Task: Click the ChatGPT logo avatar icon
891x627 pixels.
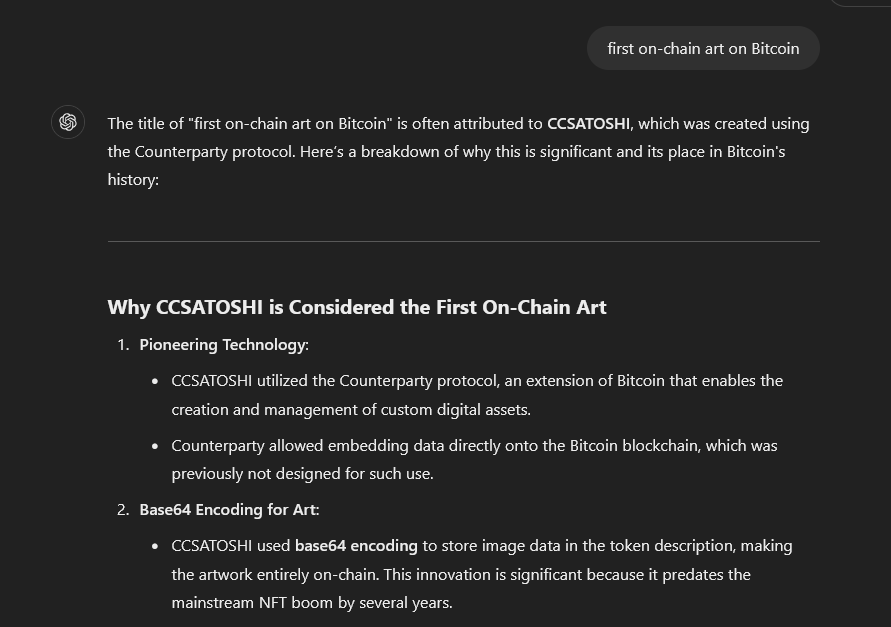Action: point(68,122)
